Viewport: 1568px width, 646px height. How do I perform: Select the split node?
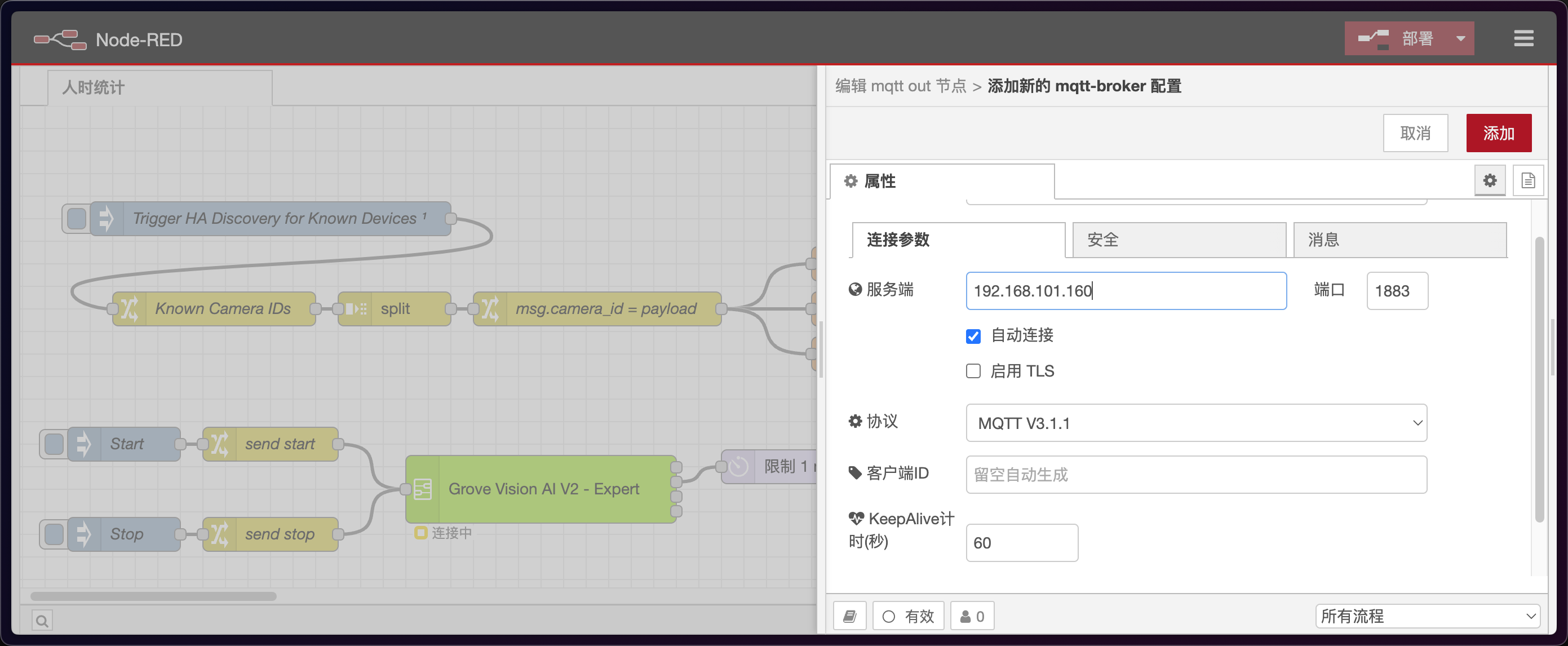pyautogui.click(x=394, y=309)
